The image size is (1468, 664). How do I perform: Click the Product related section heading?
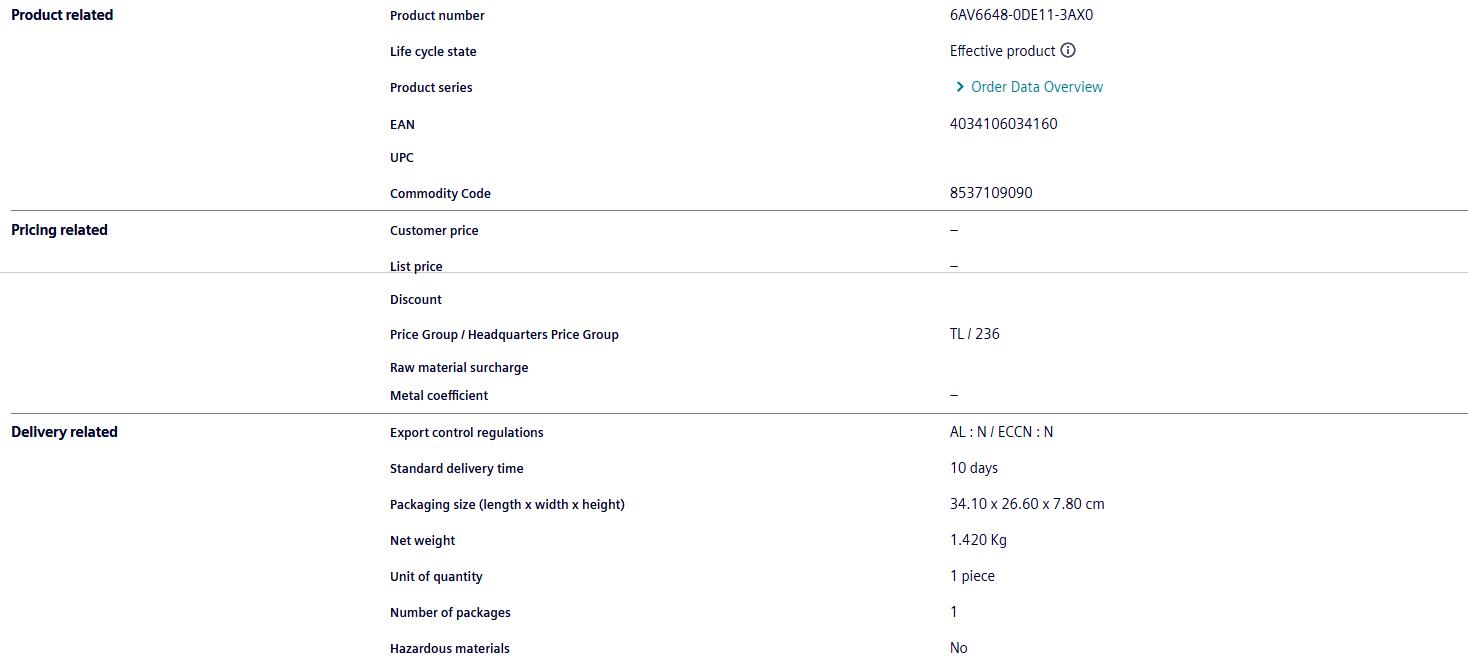pyautogui.click(x=62, y=15)
